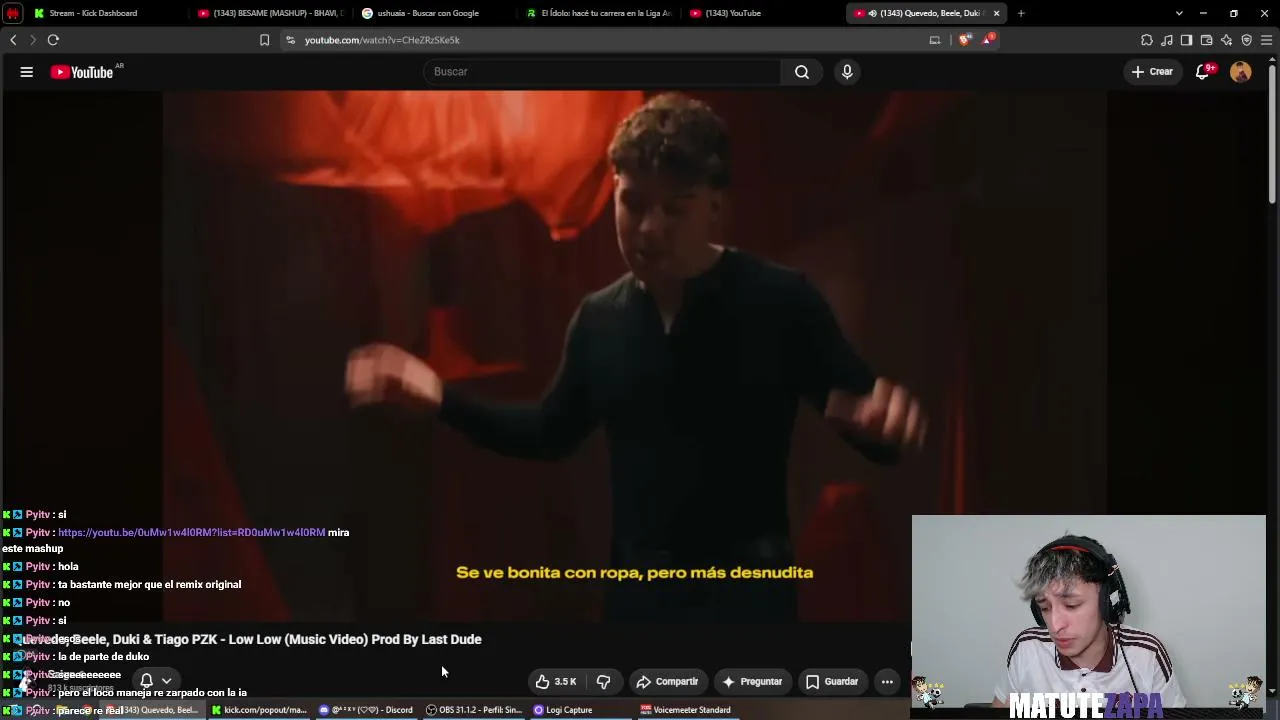Image resolution: width=1280 pixels, height=720 pixels.
Task: Open the browser main menu
Action: [x=1267, y=40]
